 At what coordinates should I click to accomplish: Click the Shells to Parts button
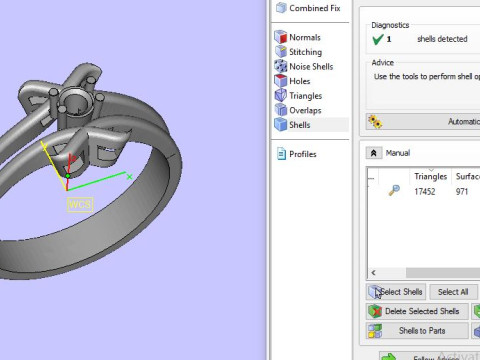[x=417, y=331]
